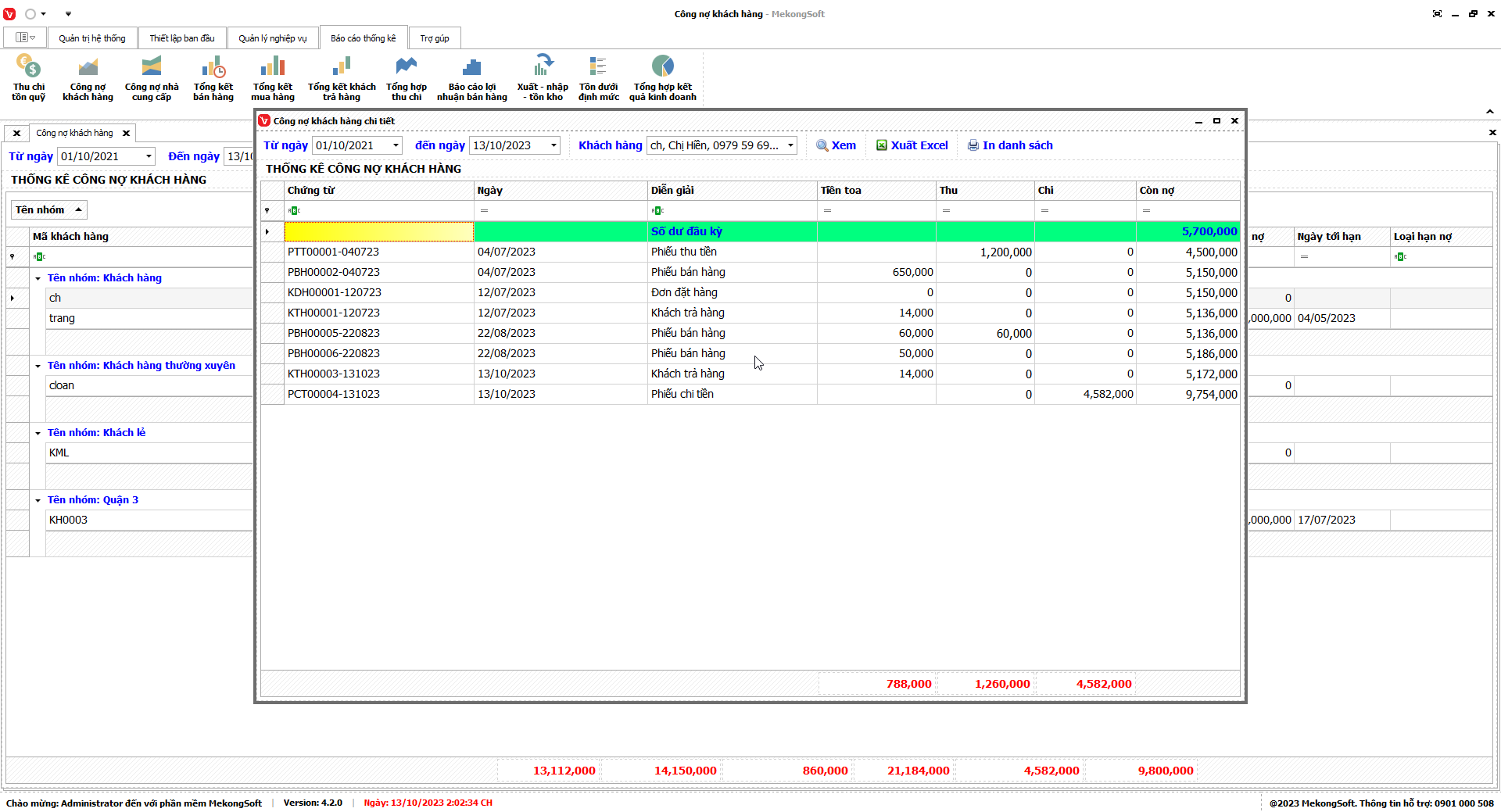Open the đến ngày date dropdown in dialog
The height and width of the screenshot is (812, 1501).
pyautogui.click(x=553, y=145)
